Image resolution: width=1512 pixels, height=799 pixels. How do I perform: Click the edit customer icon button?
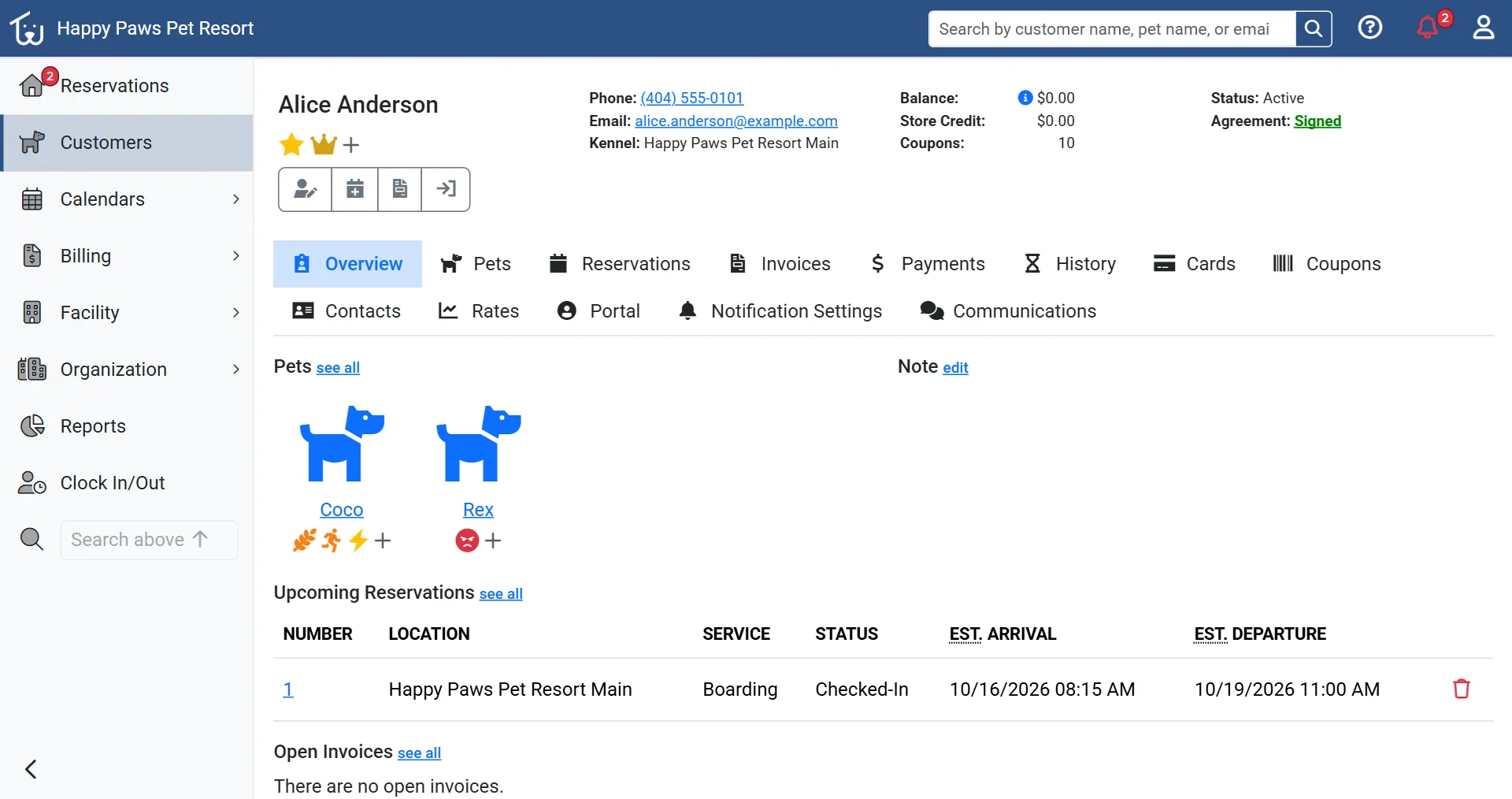[305, 189]
